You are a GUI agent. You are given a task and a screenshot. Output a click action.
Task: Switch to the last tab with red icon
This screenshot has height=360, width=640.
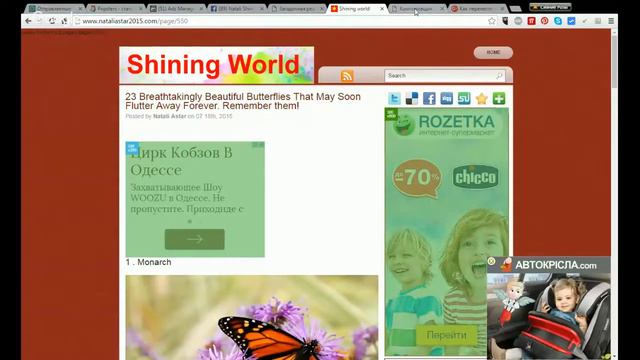(x=477, y=9)
